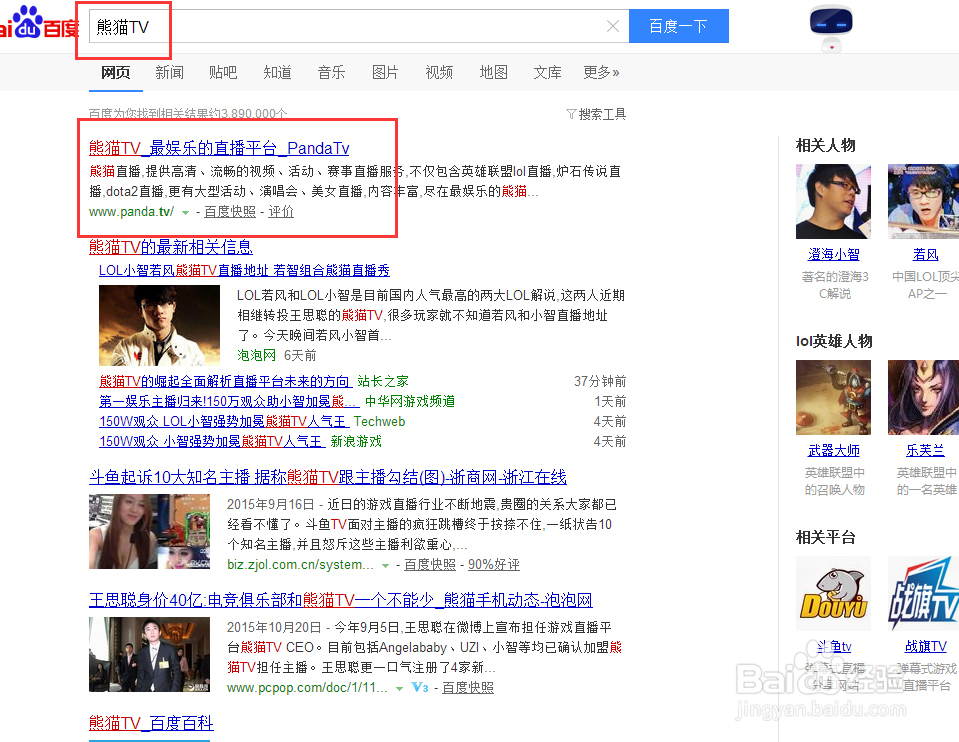Viewport: 959px width, 742px height.
Task: Click the 若风 portrait thumbnail
Action: coord(924,201)
